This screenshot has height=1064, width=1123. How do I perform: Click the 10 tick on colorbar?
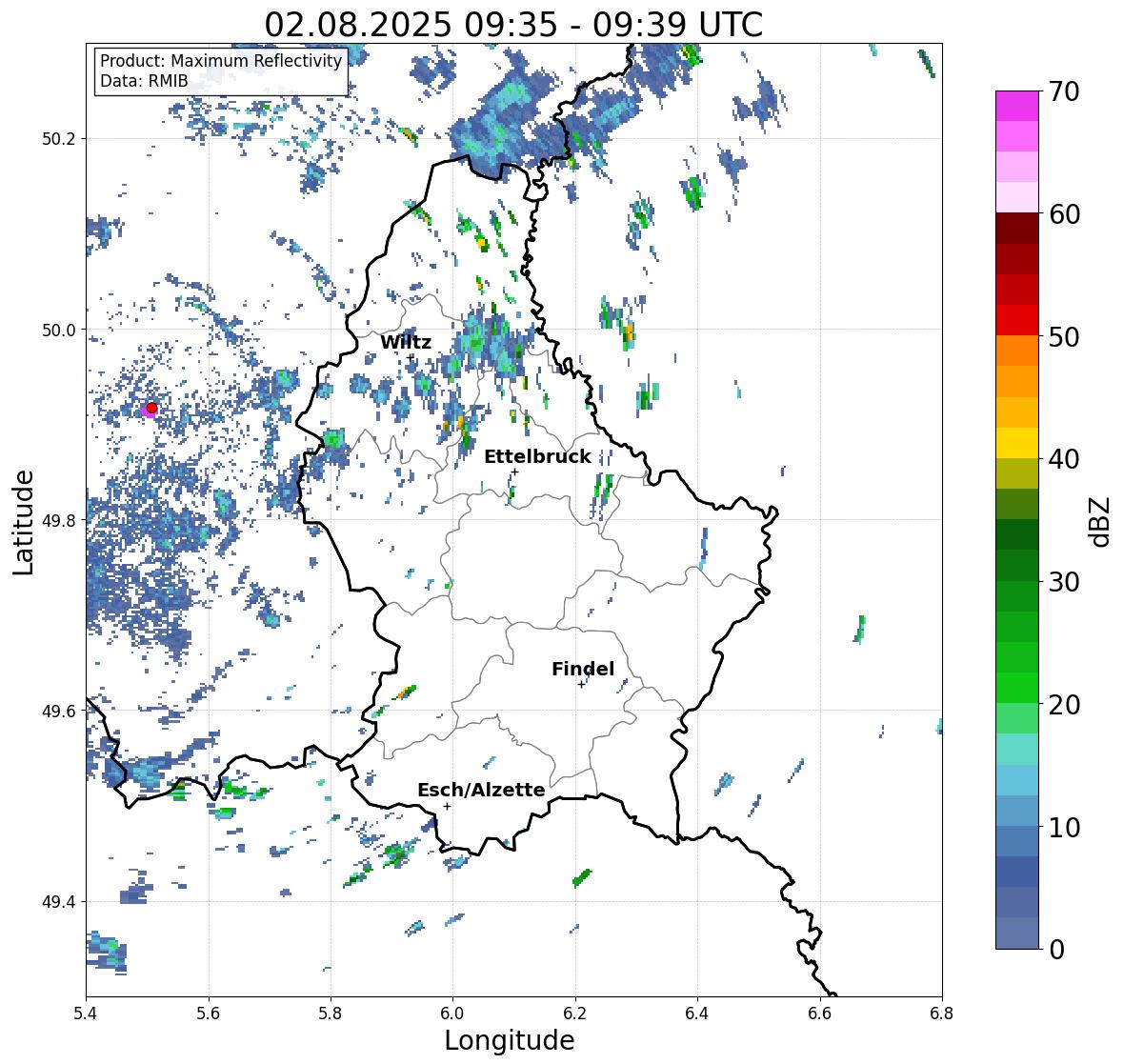[x=1064, y=827]
